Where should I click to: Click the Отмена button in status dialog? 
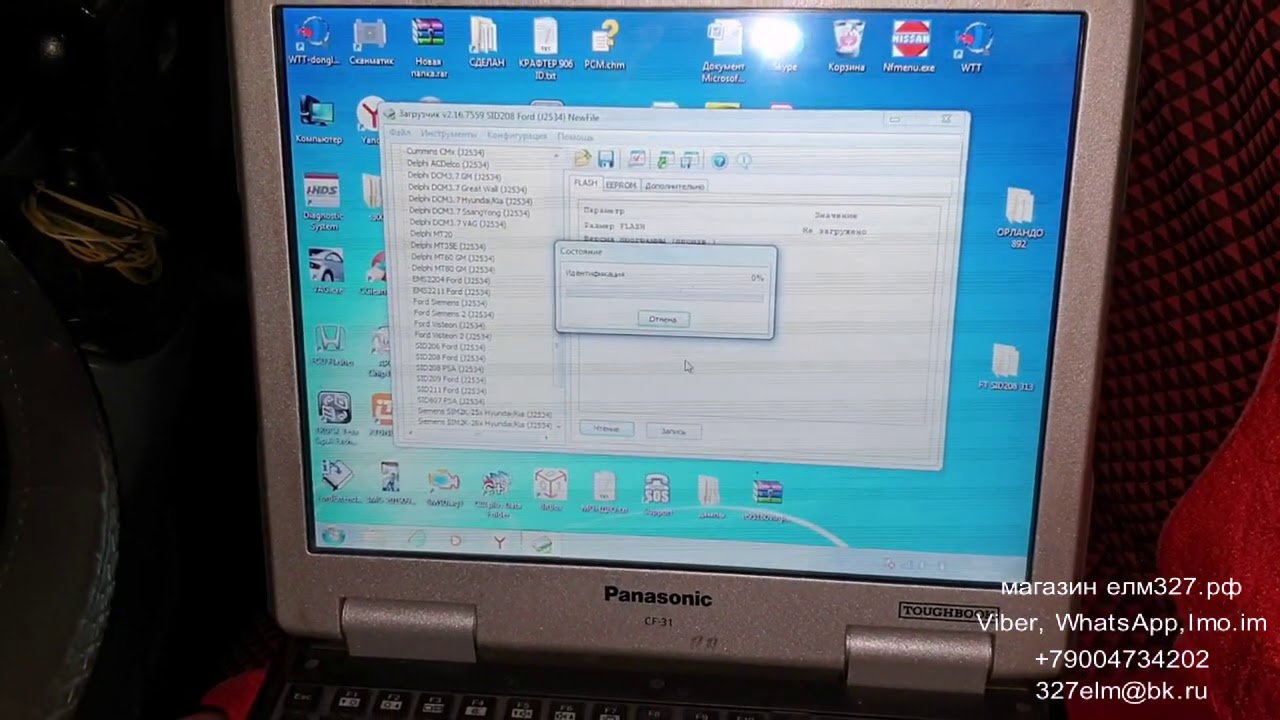pos(663,319)
